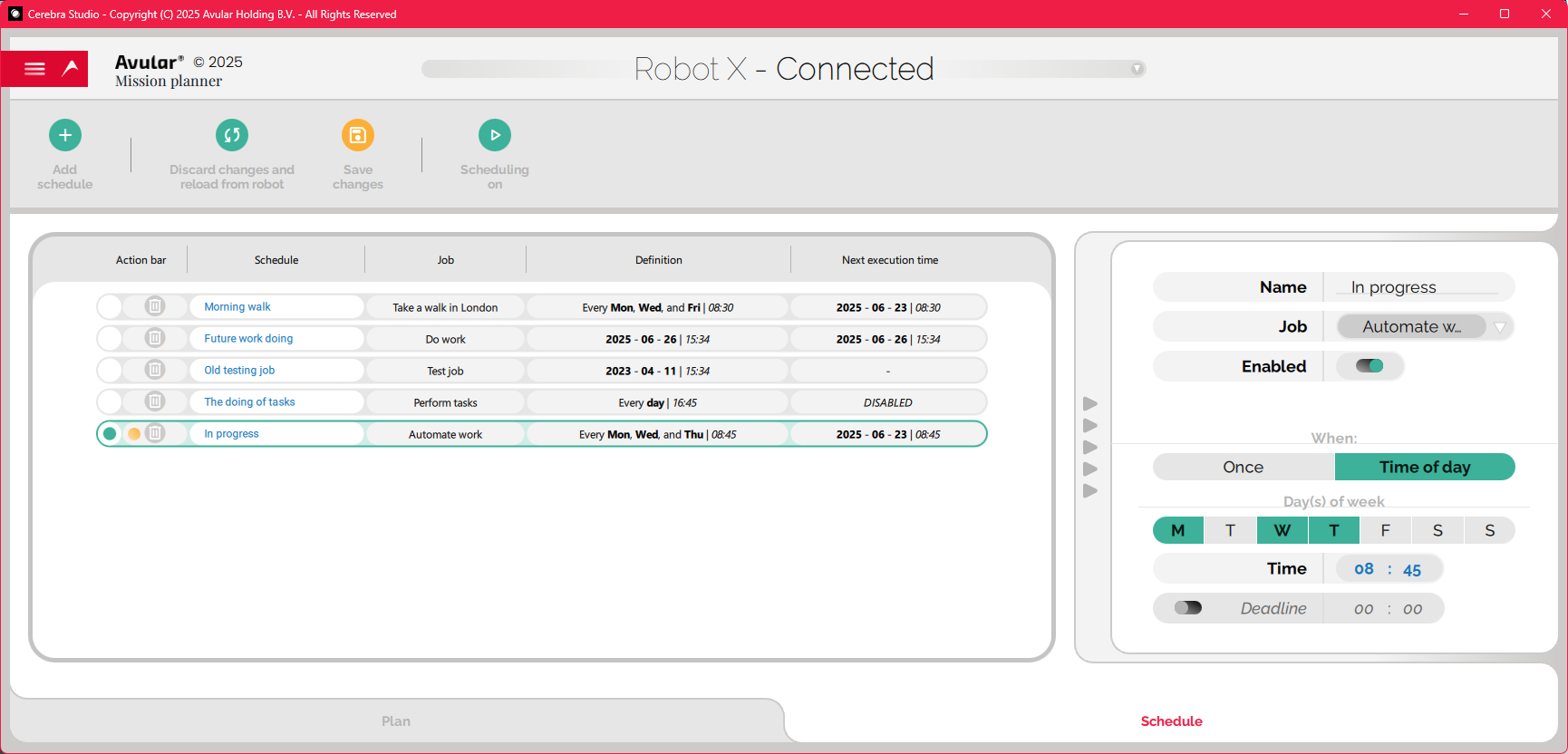This screenshot has height=754, width=1568.
Task: Toggle the In progress row green selector circle
Action: coord(110,433)
